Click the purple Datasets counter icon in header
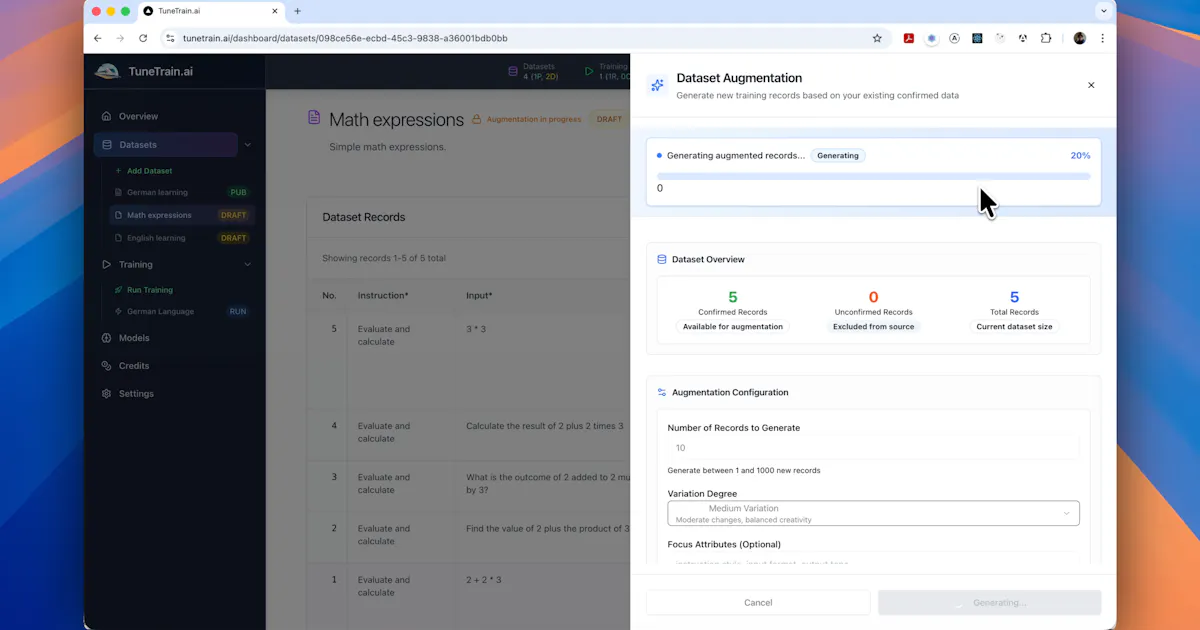The height and width of the screenshot is (630, 1200). coord(513,71)
